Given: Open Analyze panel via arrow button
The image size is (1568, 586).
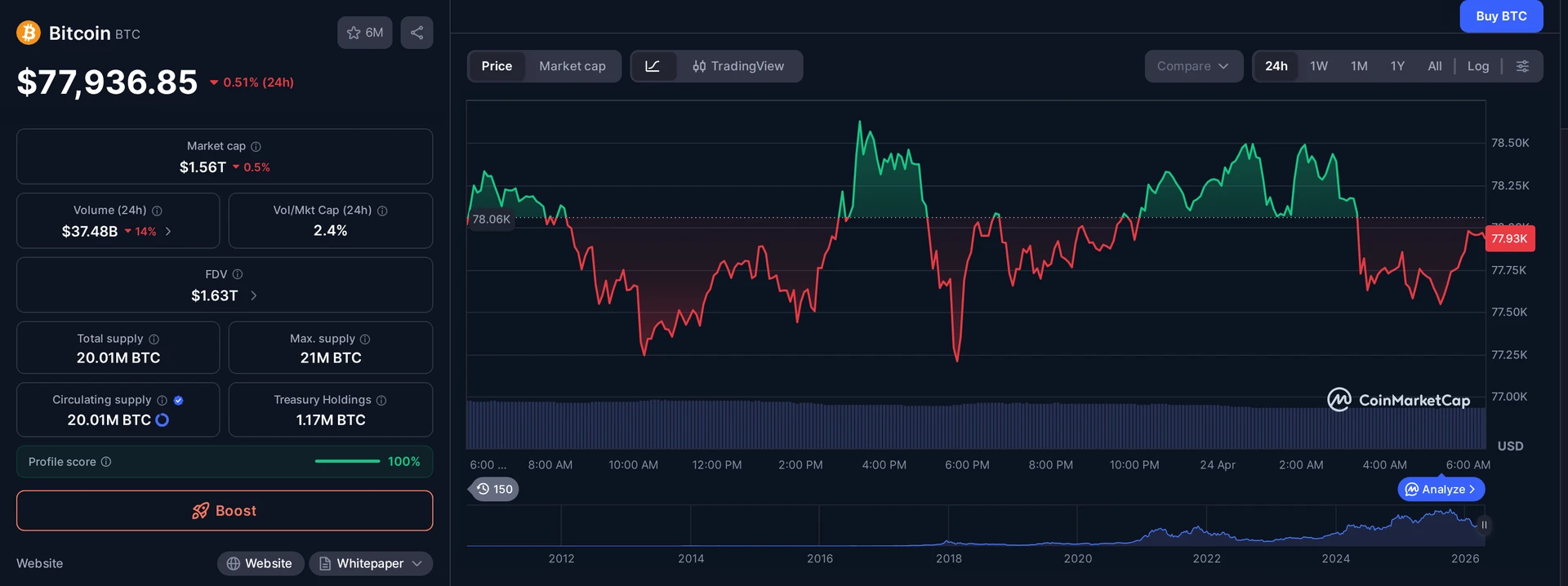Looking at the screenshot, I should (x=1441, y=489).
